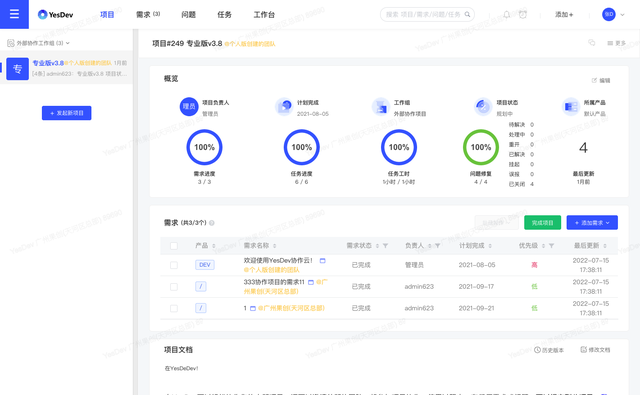Switch to the 问题 tab
This screenshot has height=395, width=640.
(189, 15)
